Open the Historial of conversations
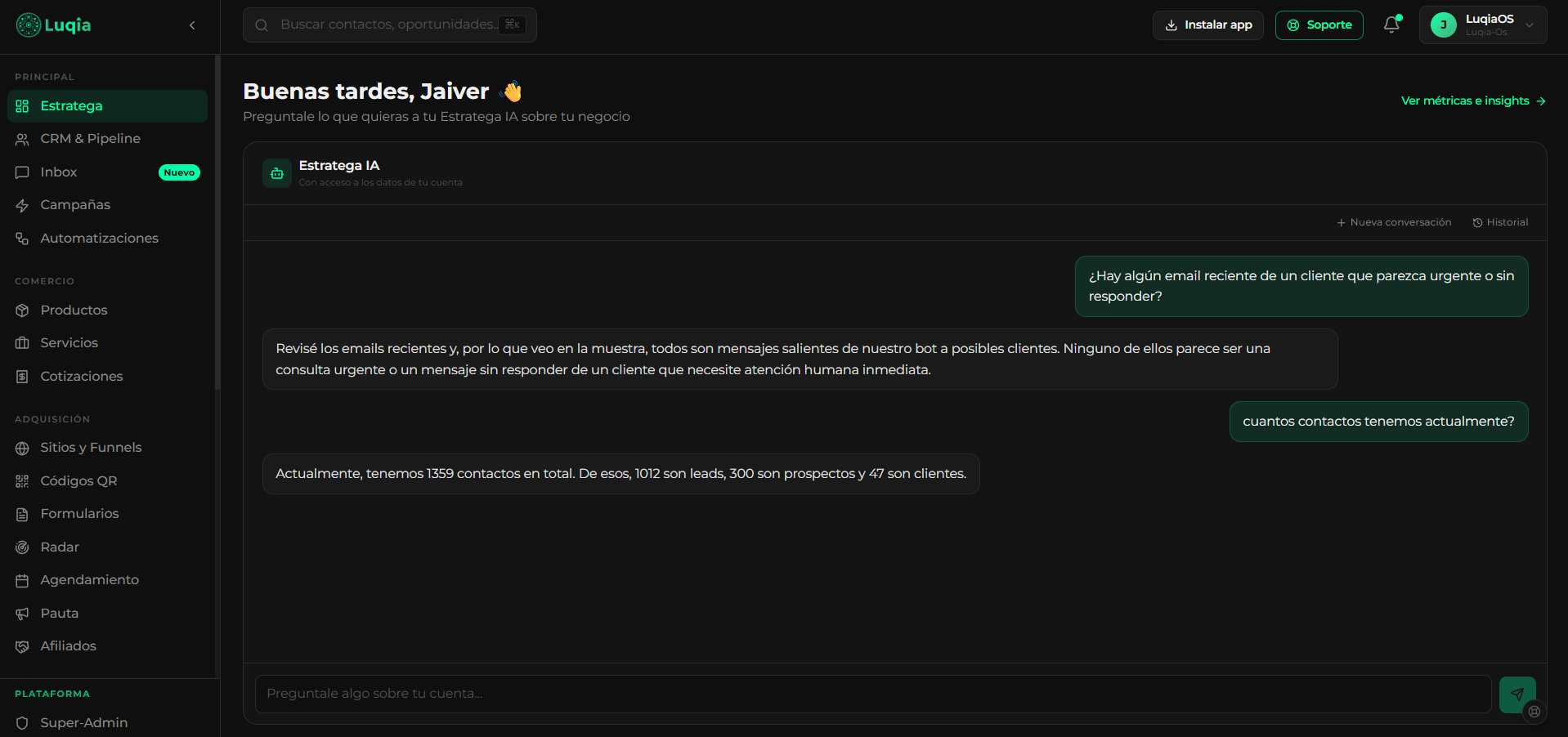 [x=1500, y=222]
